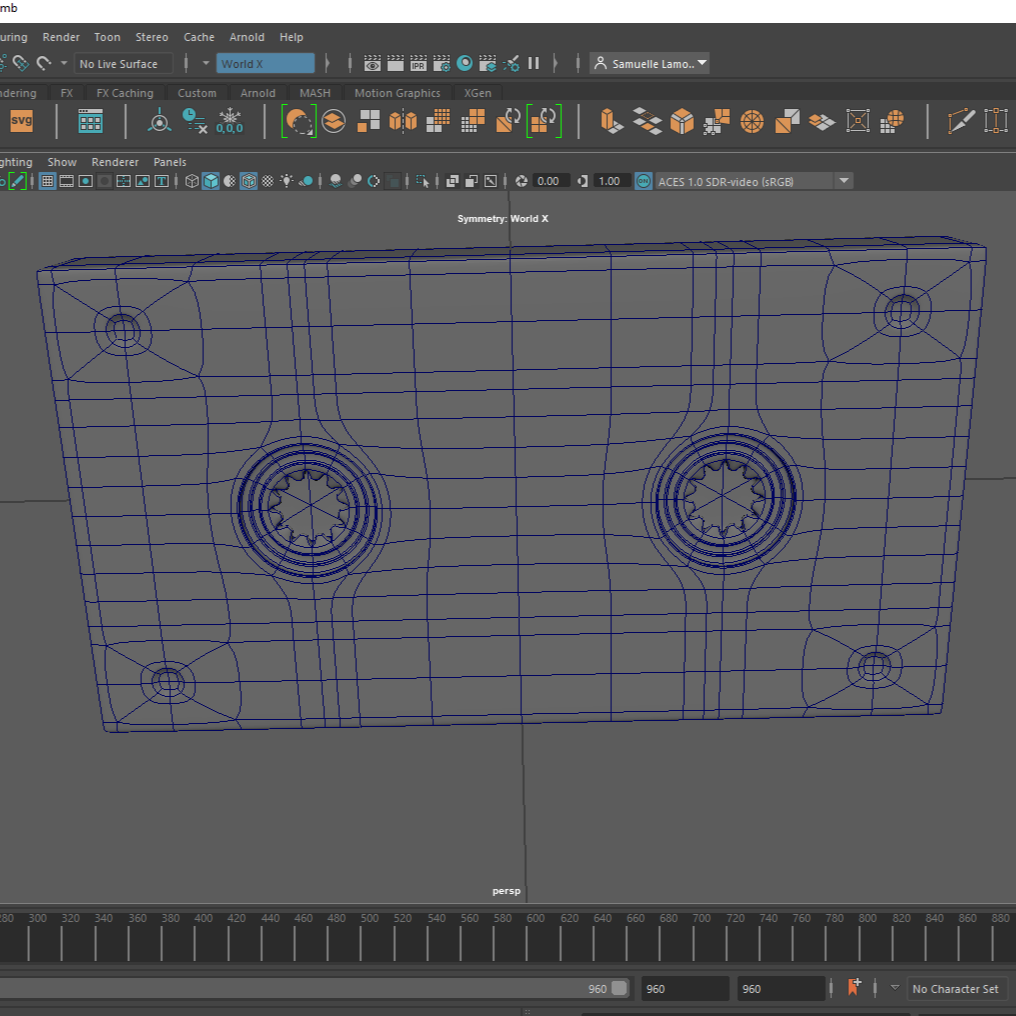Open the Arnold menu
Screen dimensions: 1016x1016
pyautogui.click(x=247, y=37)
